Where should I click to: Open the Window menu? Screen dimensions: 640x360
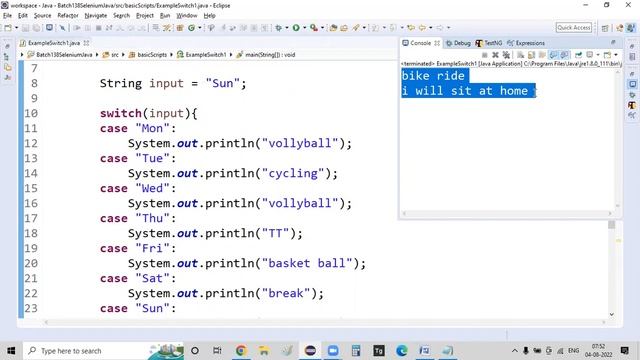point(187,16)
